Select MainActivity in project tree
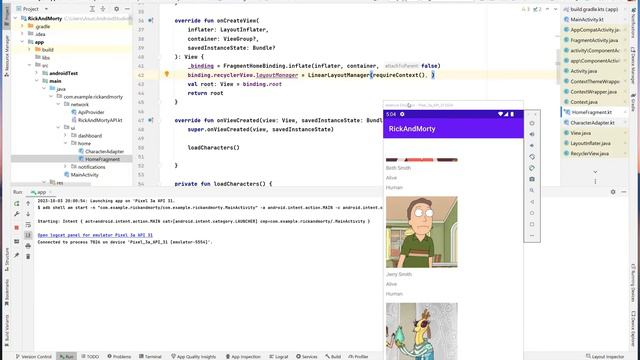Screen dimensions: 640x360 (x=81, y=175)
